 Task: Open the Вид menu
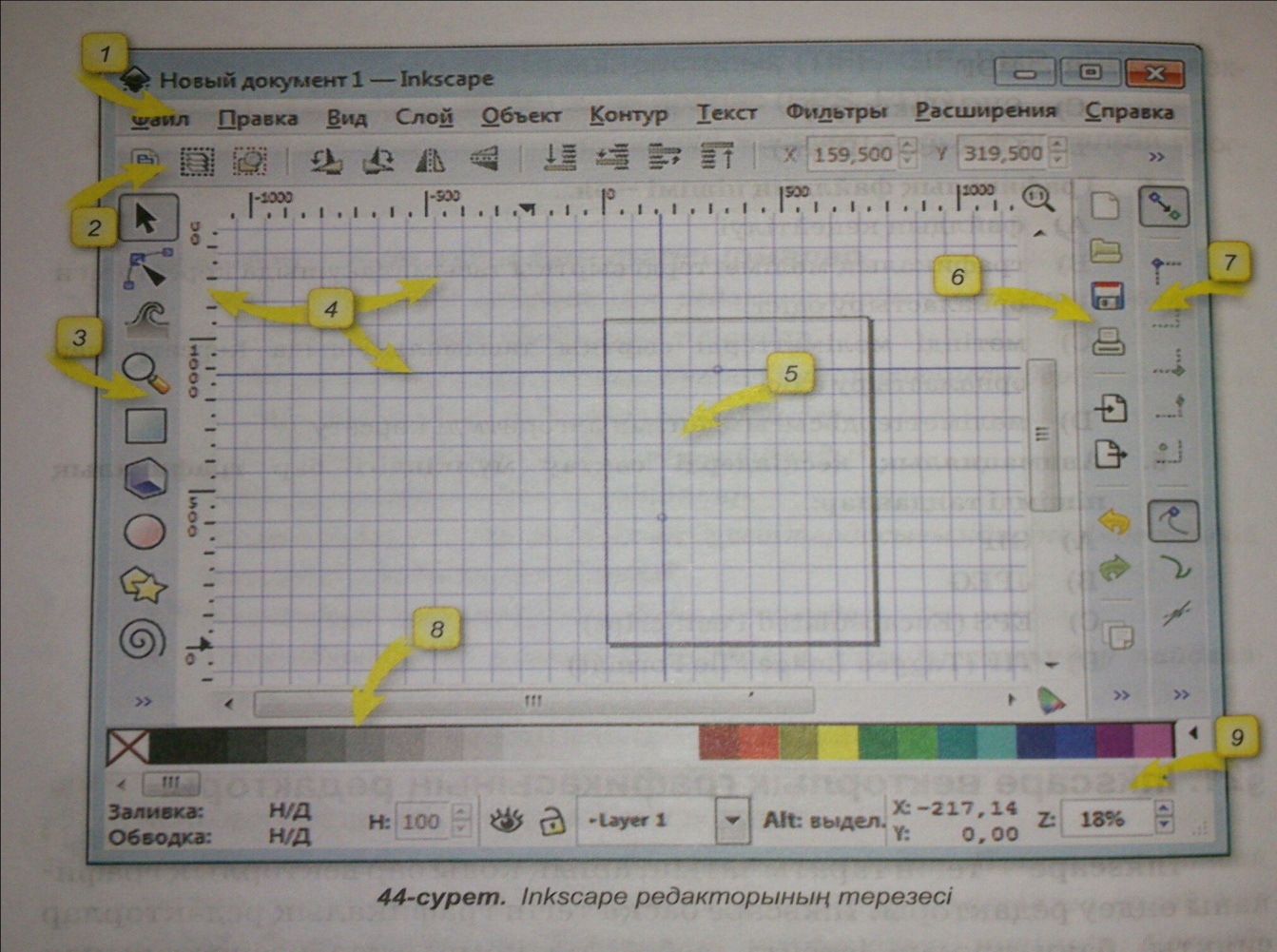pyautogui.click(x=347, y=118)
